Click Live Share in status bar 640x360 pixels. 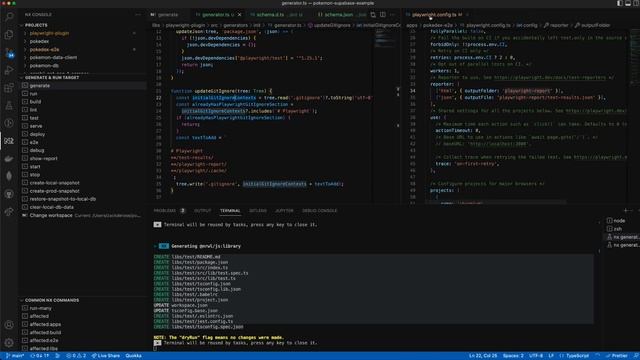coord(106,356)
